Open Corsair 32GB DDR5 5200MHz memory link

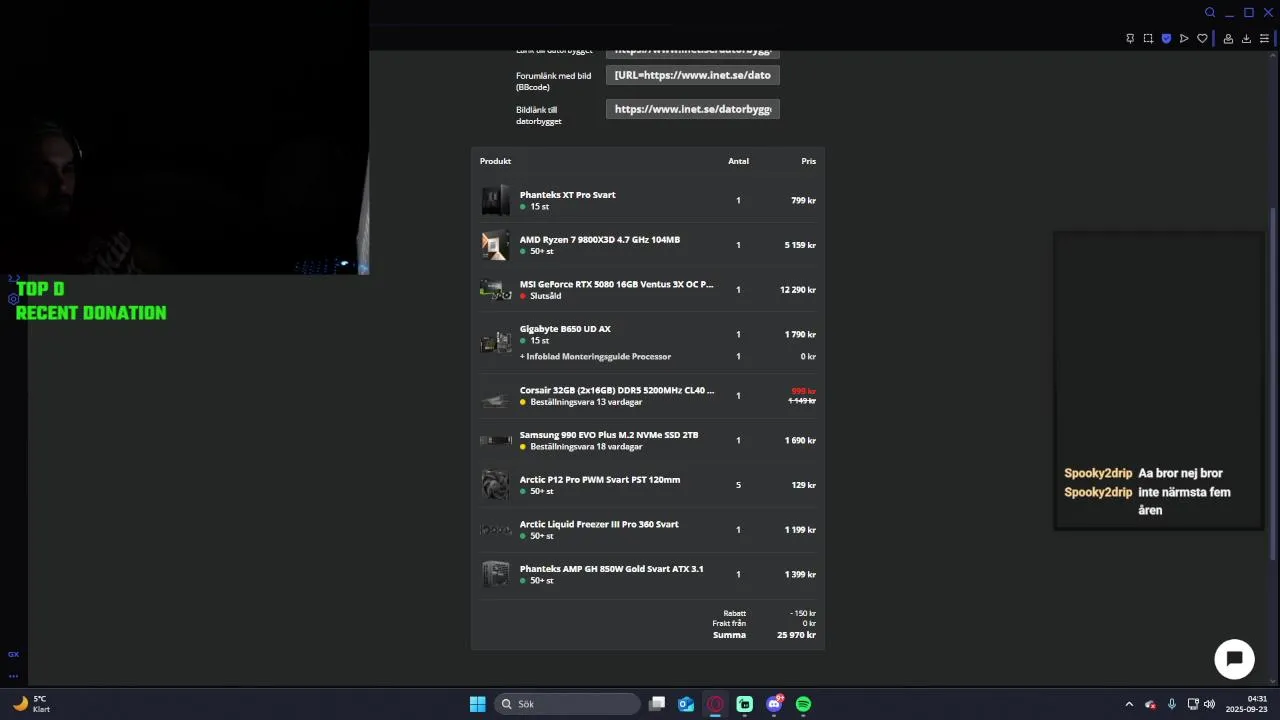click(617, 391)
